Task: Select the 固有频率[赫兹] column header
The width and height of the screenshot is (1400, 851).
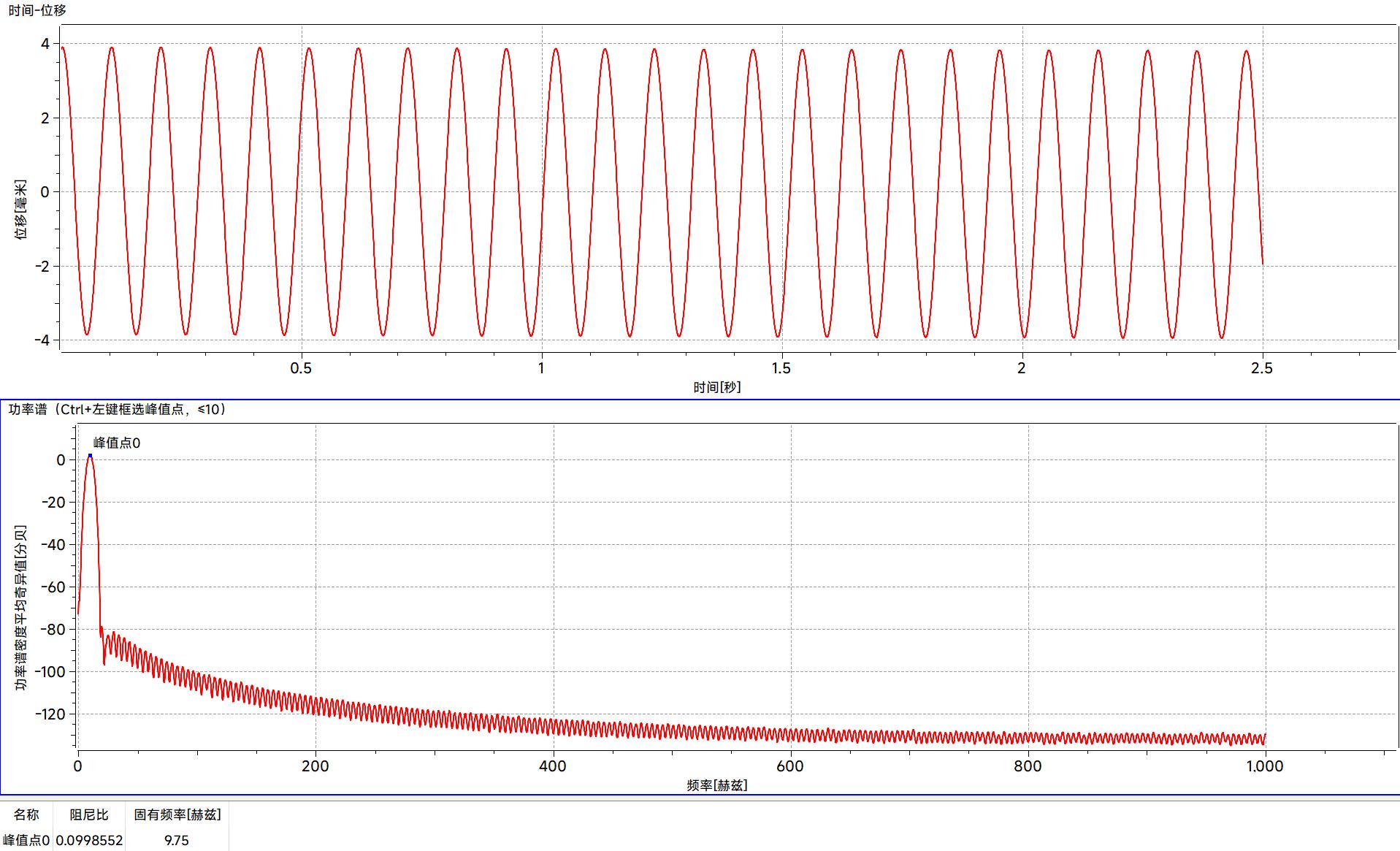Action: pos(175,816)
